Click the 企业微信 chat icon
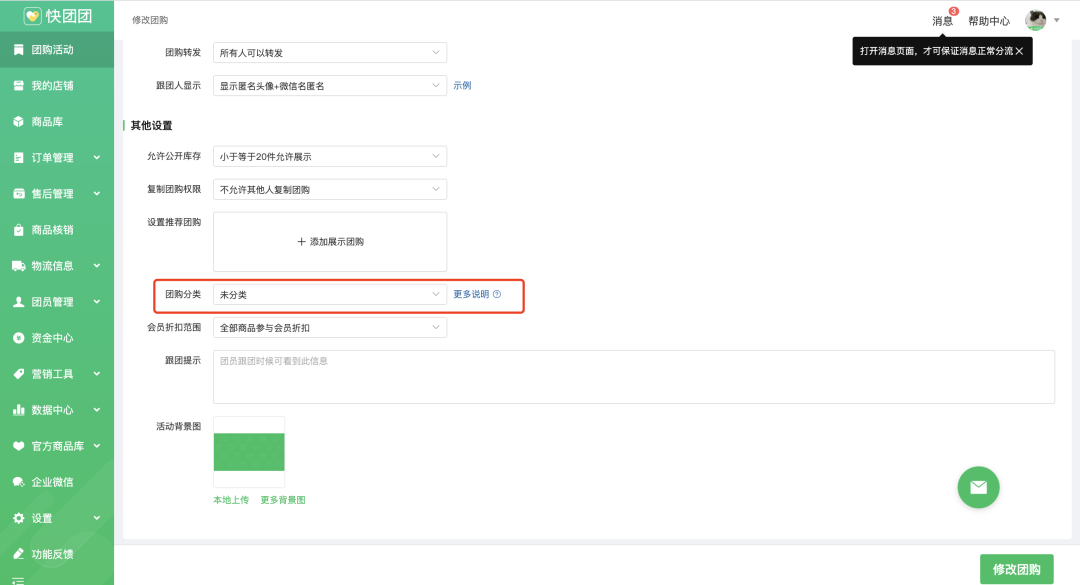The image size is (1080, 585). tap(19, 482)
